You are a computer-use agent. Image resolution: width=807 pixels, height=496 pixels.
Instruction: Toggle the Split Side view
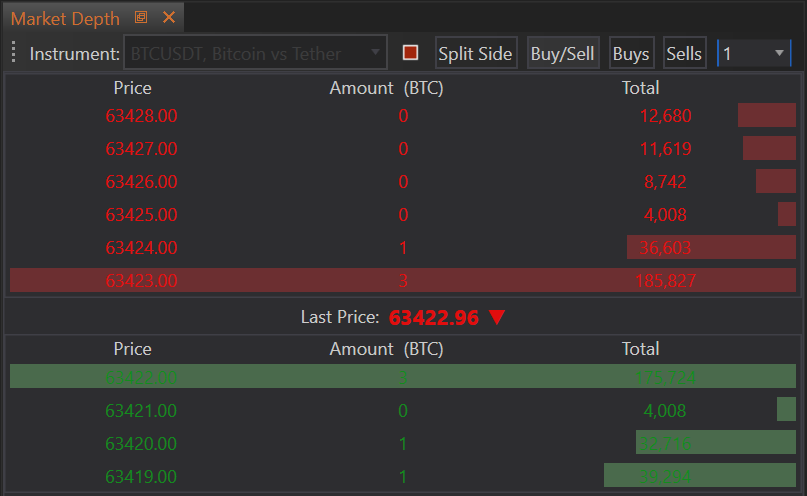click(475, 54)
